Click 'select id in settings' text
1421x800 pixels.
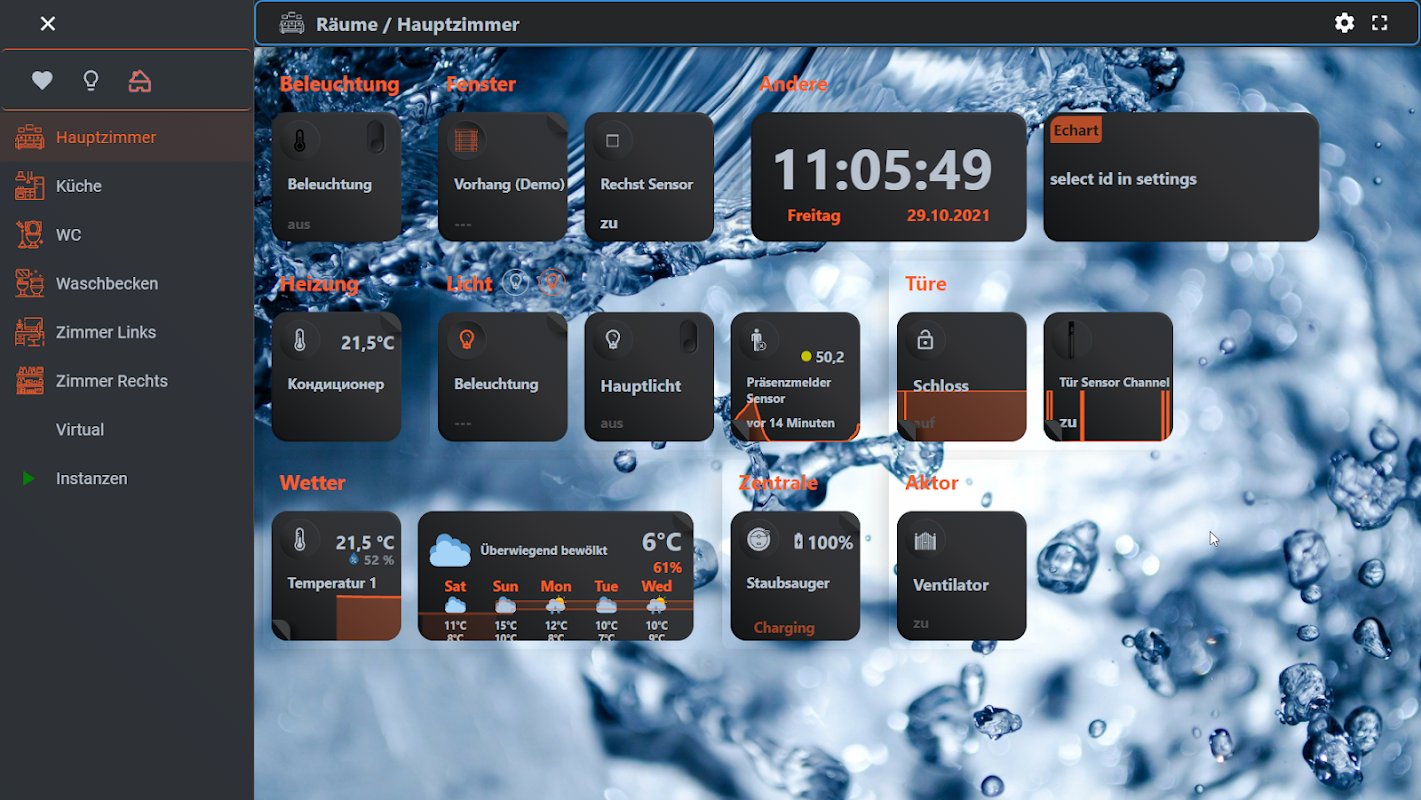1123,180
